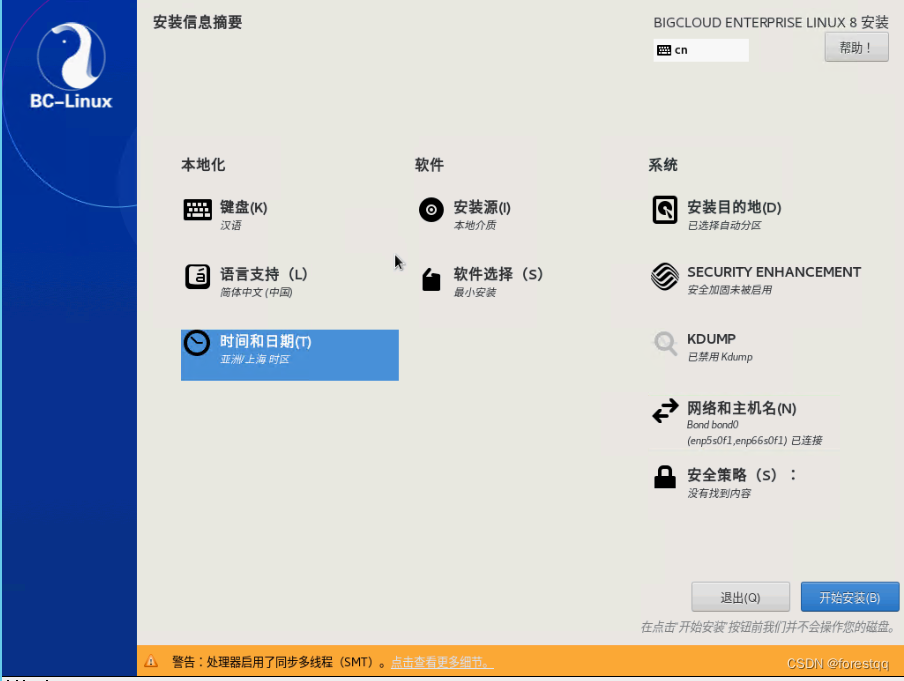Click the 已选择自动分区 status text

[724, 225]
